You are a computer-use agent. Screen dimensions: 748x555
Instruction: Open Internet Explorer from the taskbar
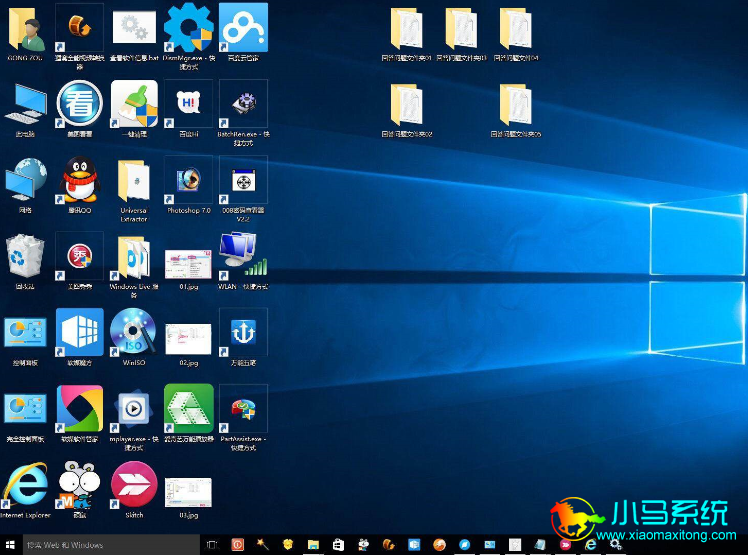tap(591, 545)
